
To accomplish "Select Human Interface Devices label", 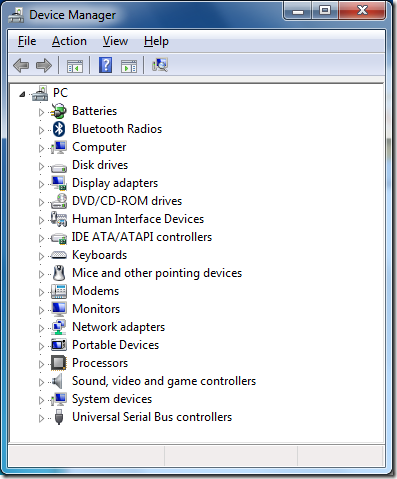I will (x=138, y=219).
